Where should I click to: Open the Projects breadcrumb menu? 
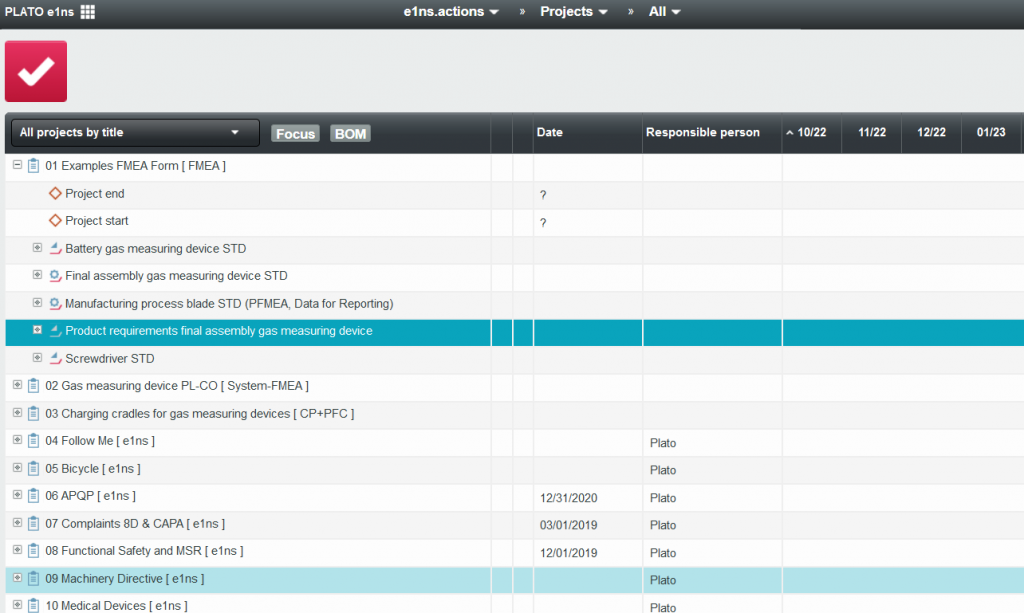[573, 12]
